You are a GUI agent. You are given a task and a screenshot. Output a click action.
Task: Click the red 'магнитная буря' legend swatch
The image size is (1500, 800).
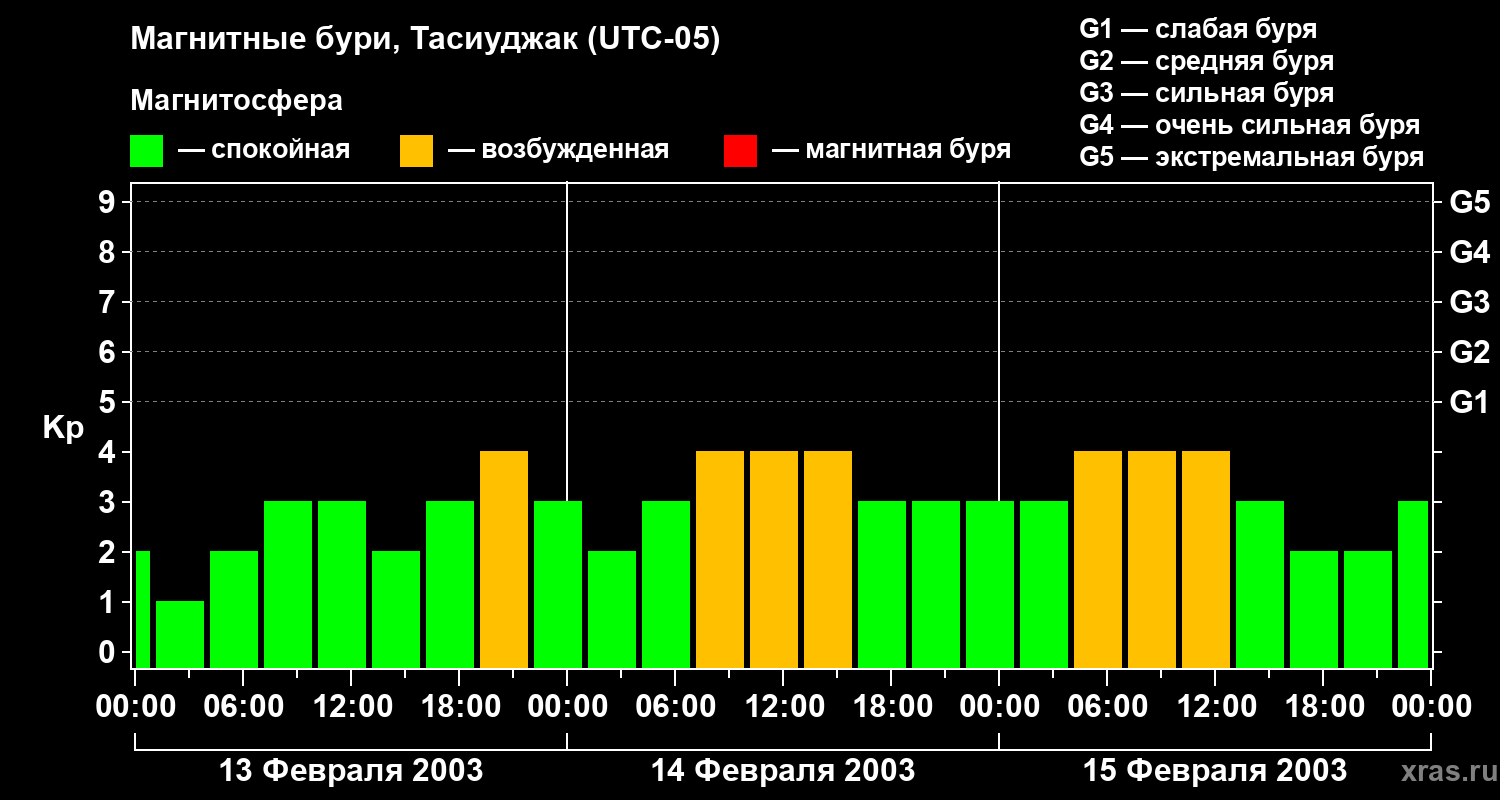[740, 150]
